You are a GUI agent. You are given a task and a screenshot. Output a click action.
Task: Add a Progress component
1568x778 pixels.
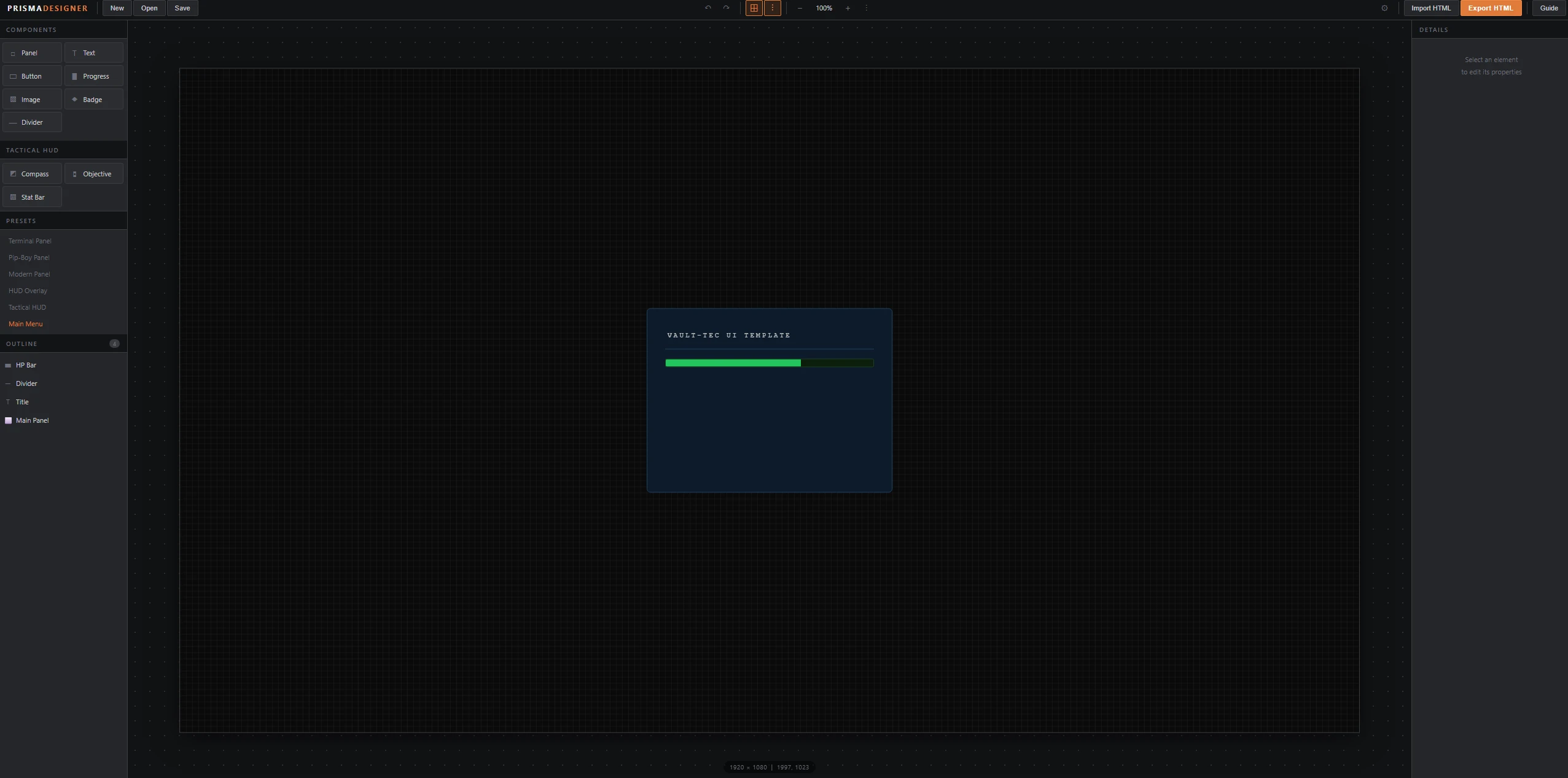coord(94,76)
